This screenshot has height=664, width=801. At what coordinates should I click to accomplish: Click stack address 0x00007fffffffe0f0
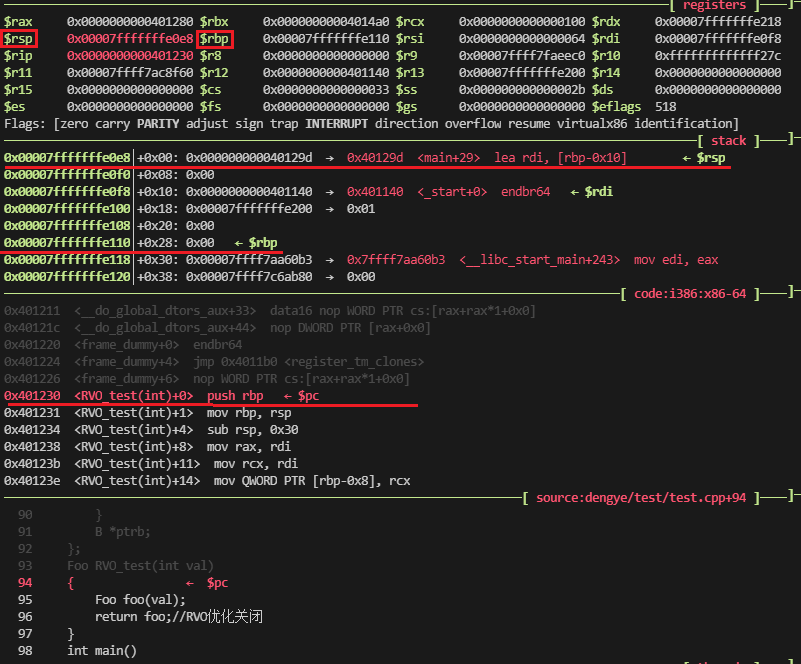[67, 175]
